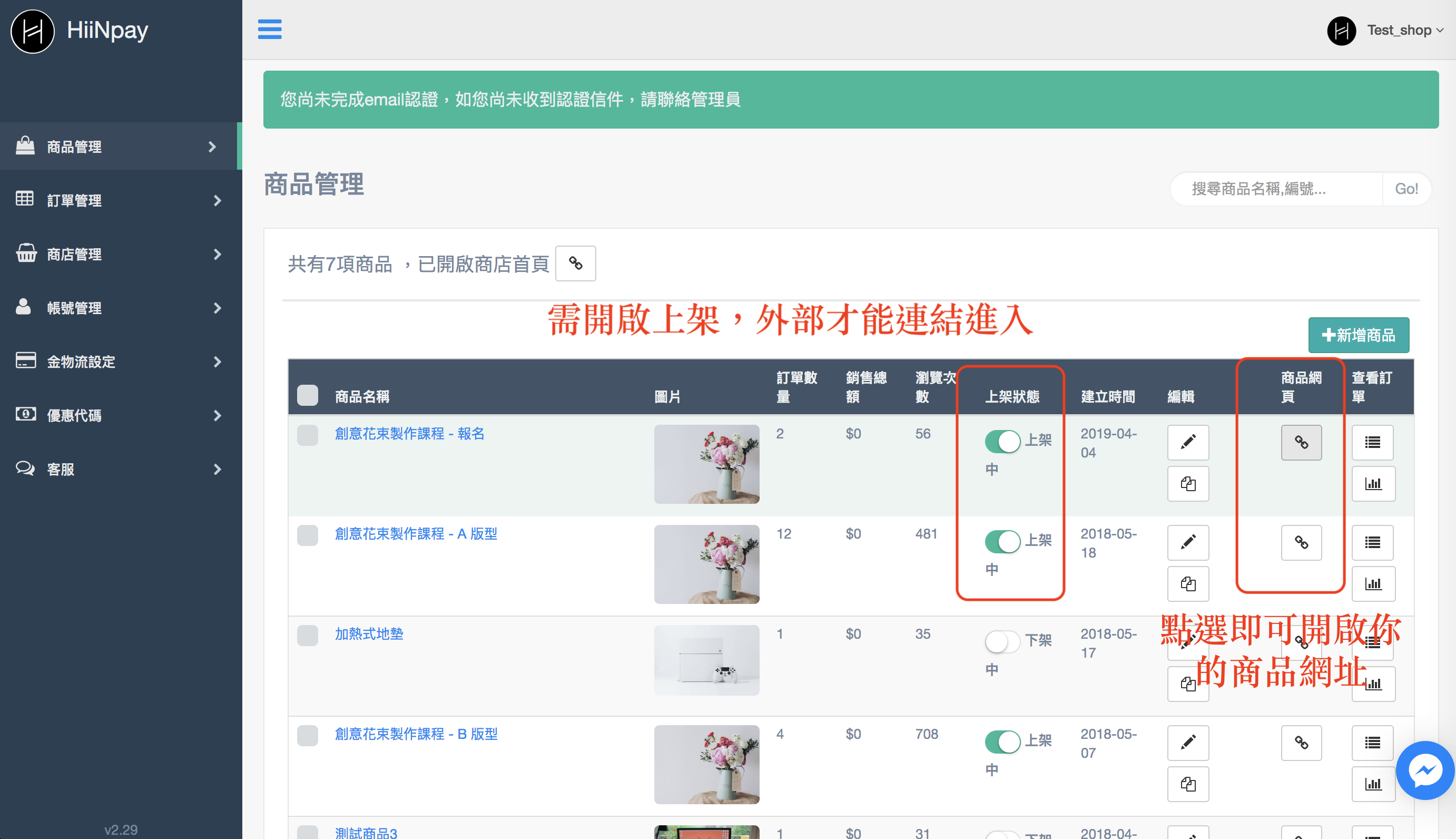
Task: Open the 創意花束製作課程 - A 版型 link
Action: click(416, 533)
